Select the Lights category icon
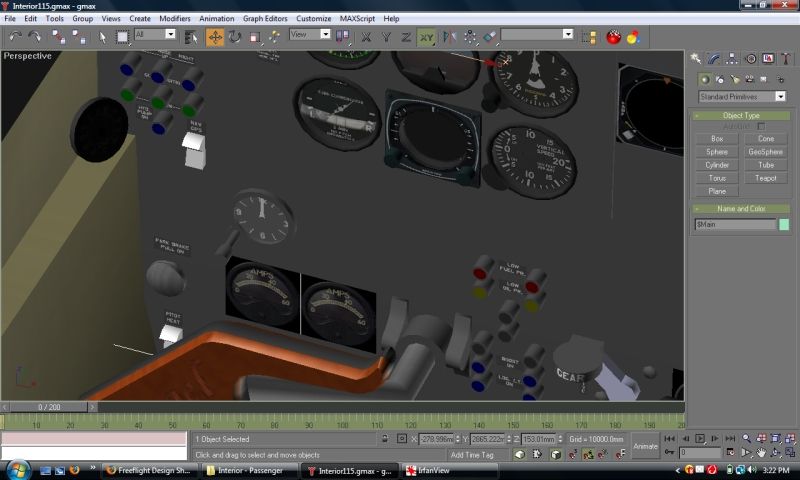This screenshot has height=480, width=800. pos(733,79)
